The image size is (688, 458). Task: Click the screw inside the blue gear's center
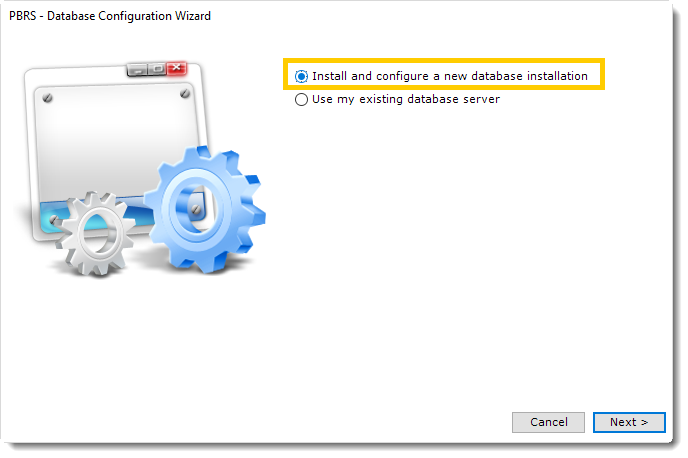tap(197, 210)
